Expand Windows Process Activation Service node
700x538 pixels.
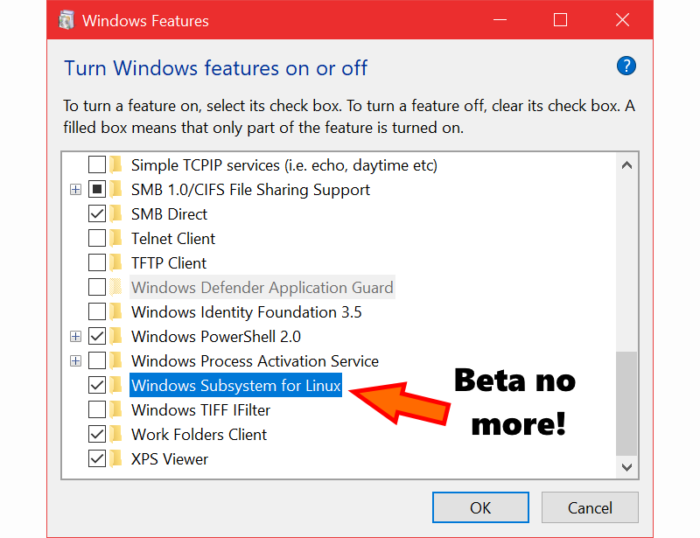pyautogui.click(x=76, y=361)
